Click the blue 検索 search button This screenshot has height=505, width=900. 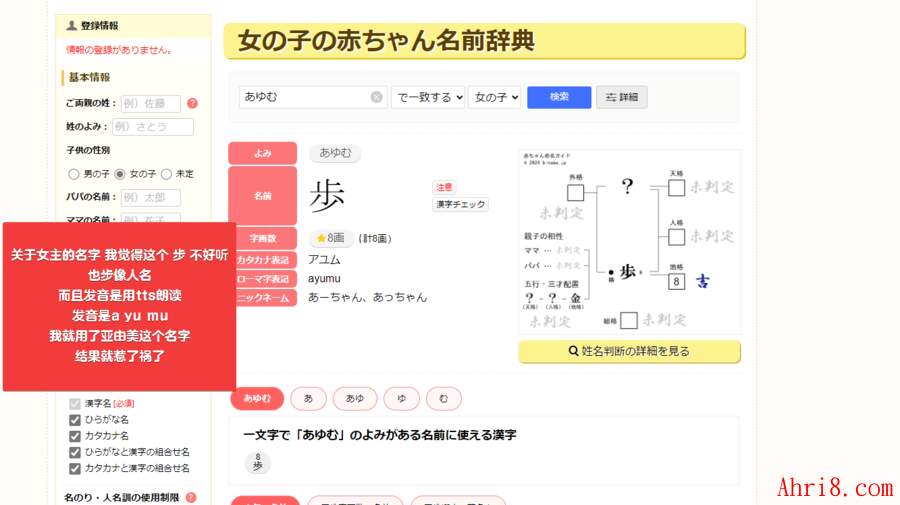(x=559, y=97)
